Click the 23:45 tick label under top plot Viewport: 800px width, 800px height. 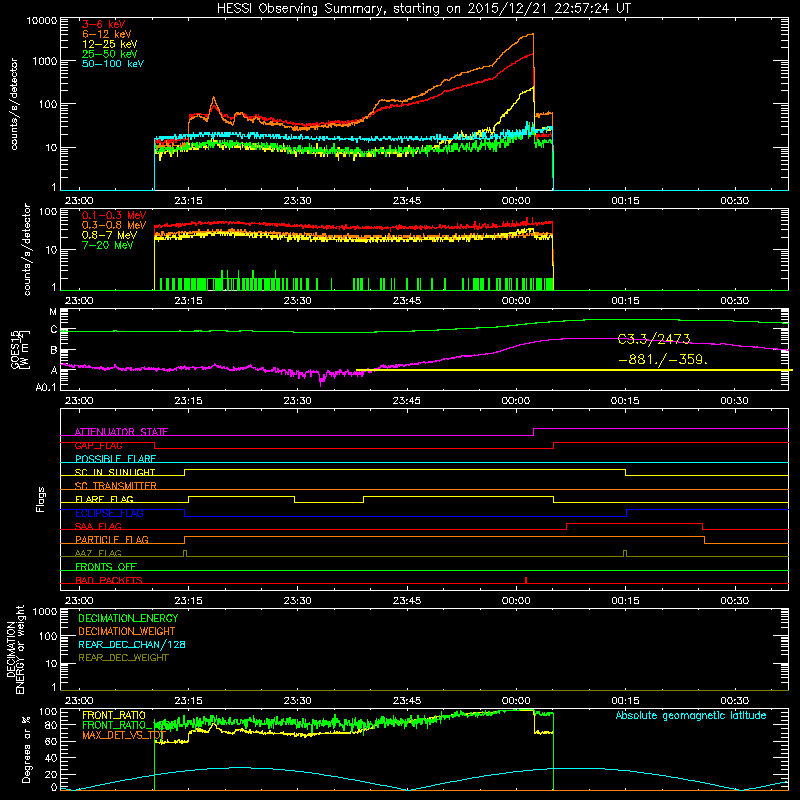point(407,201)
